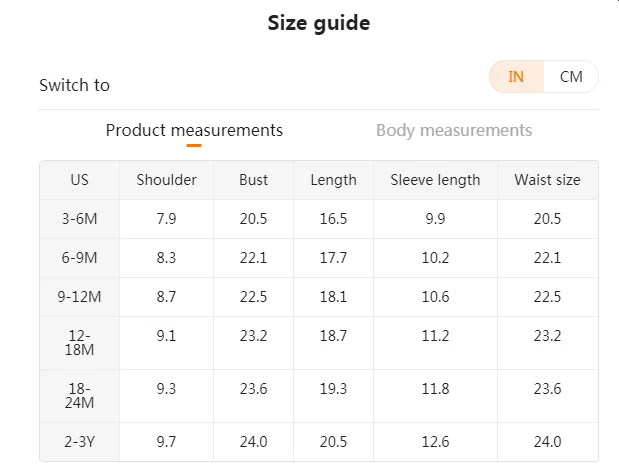Open the Product measurements tab
Image resolution: width=619 pixels, height=475 pixels.
pos(194,130)
